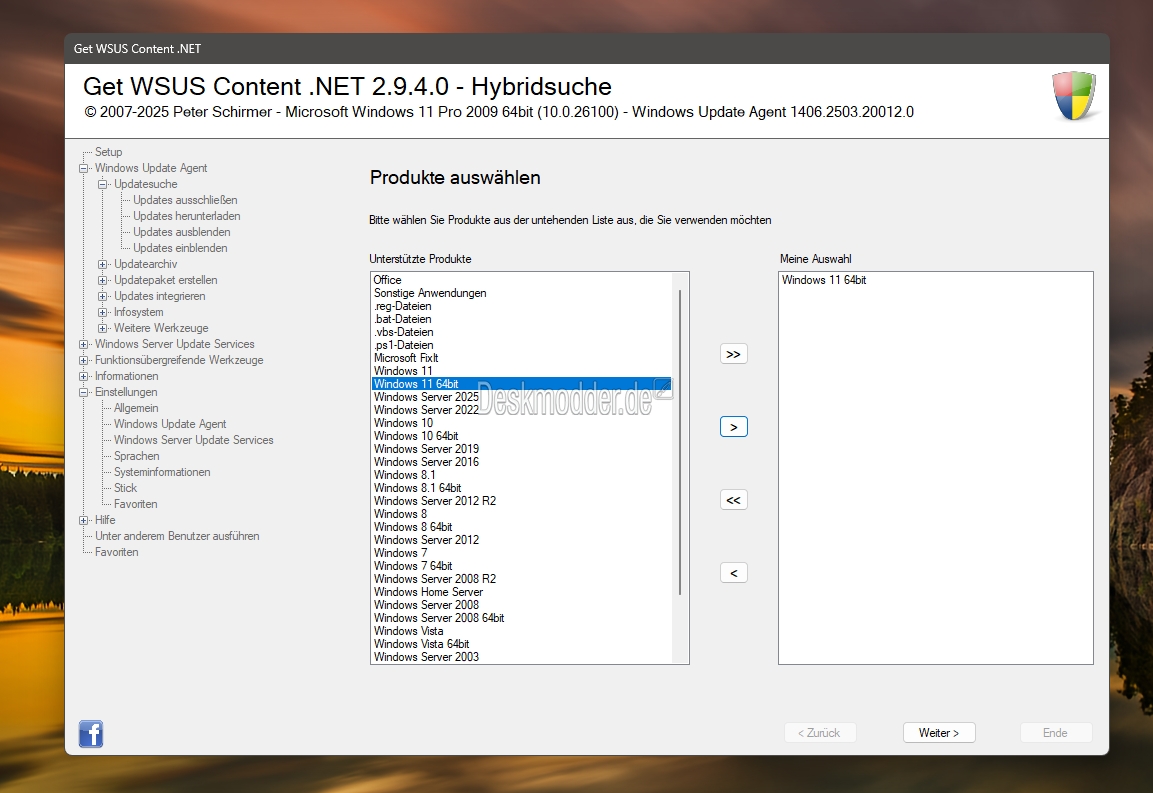Select .reg-Dateien in the product list
This screenshot has width=1153, height=793.
521,306
